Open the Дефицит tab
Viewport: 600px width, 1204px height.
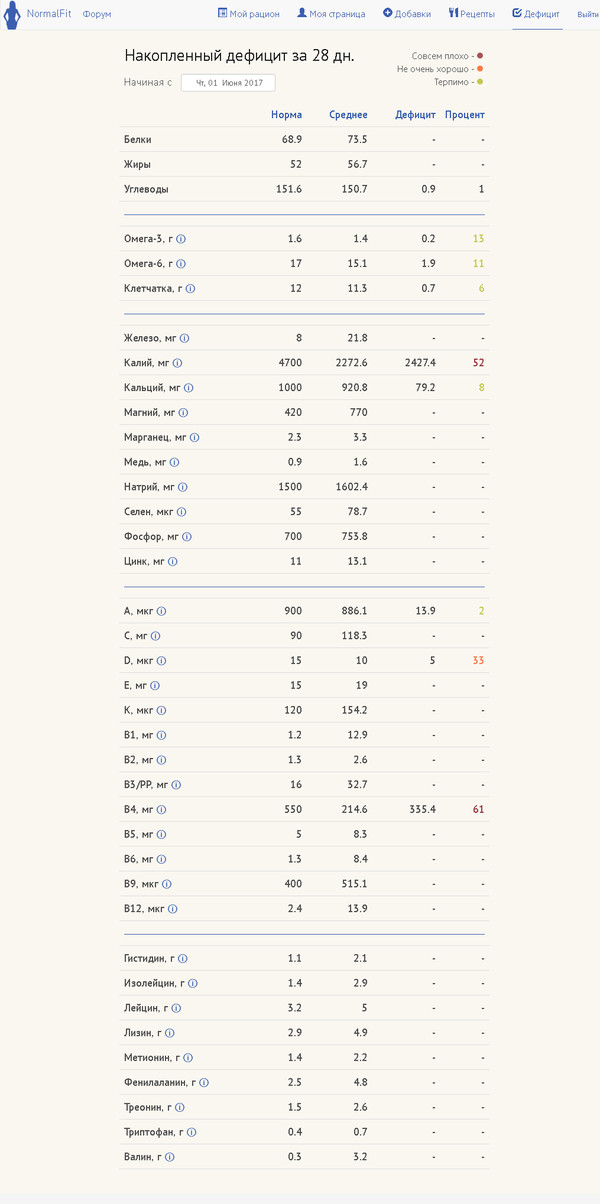click(536, 14)
